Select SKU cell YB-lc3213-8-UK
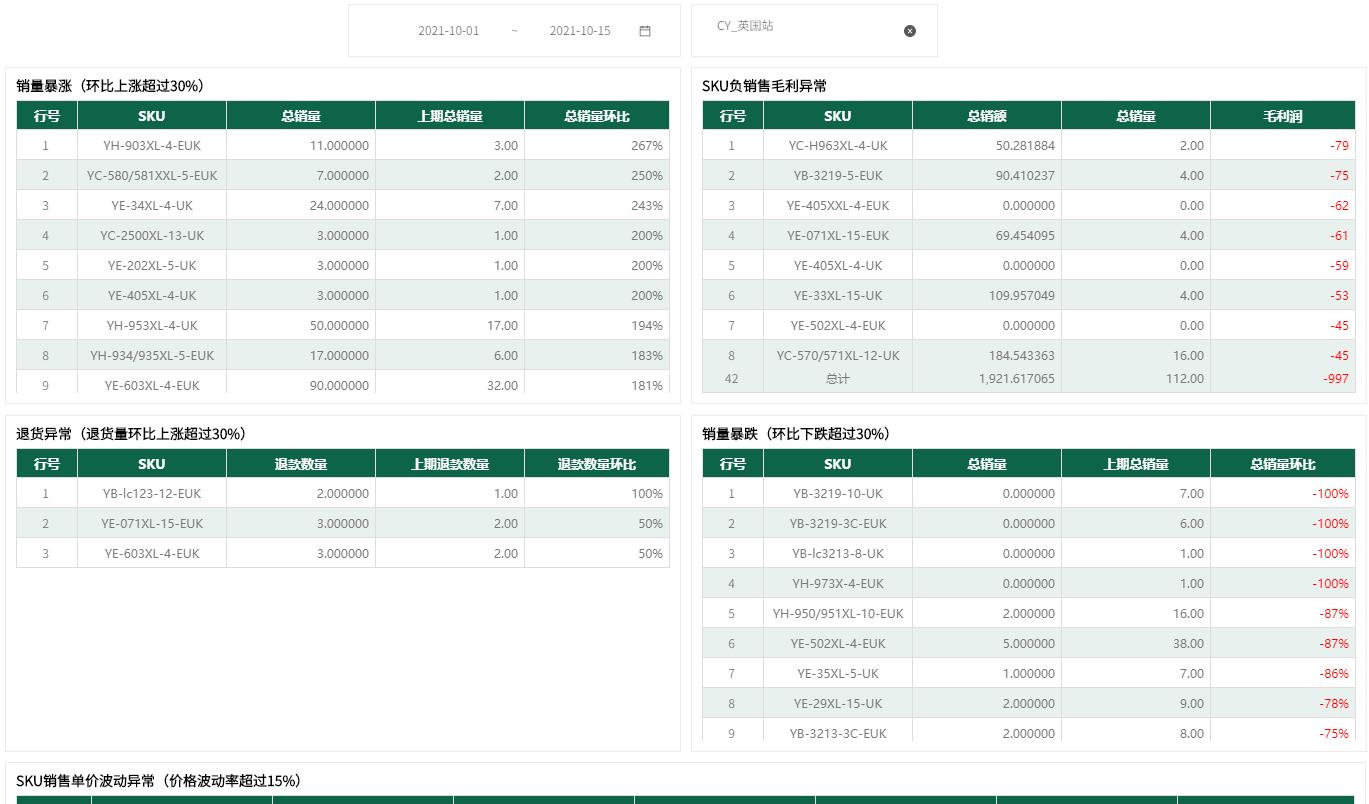 coord(838,554)
